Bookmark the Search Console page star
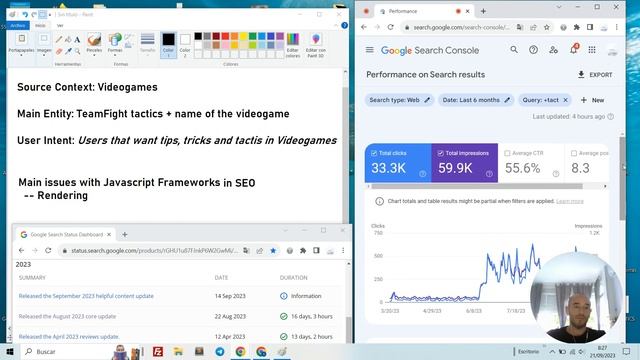 [x=547, y=27]
